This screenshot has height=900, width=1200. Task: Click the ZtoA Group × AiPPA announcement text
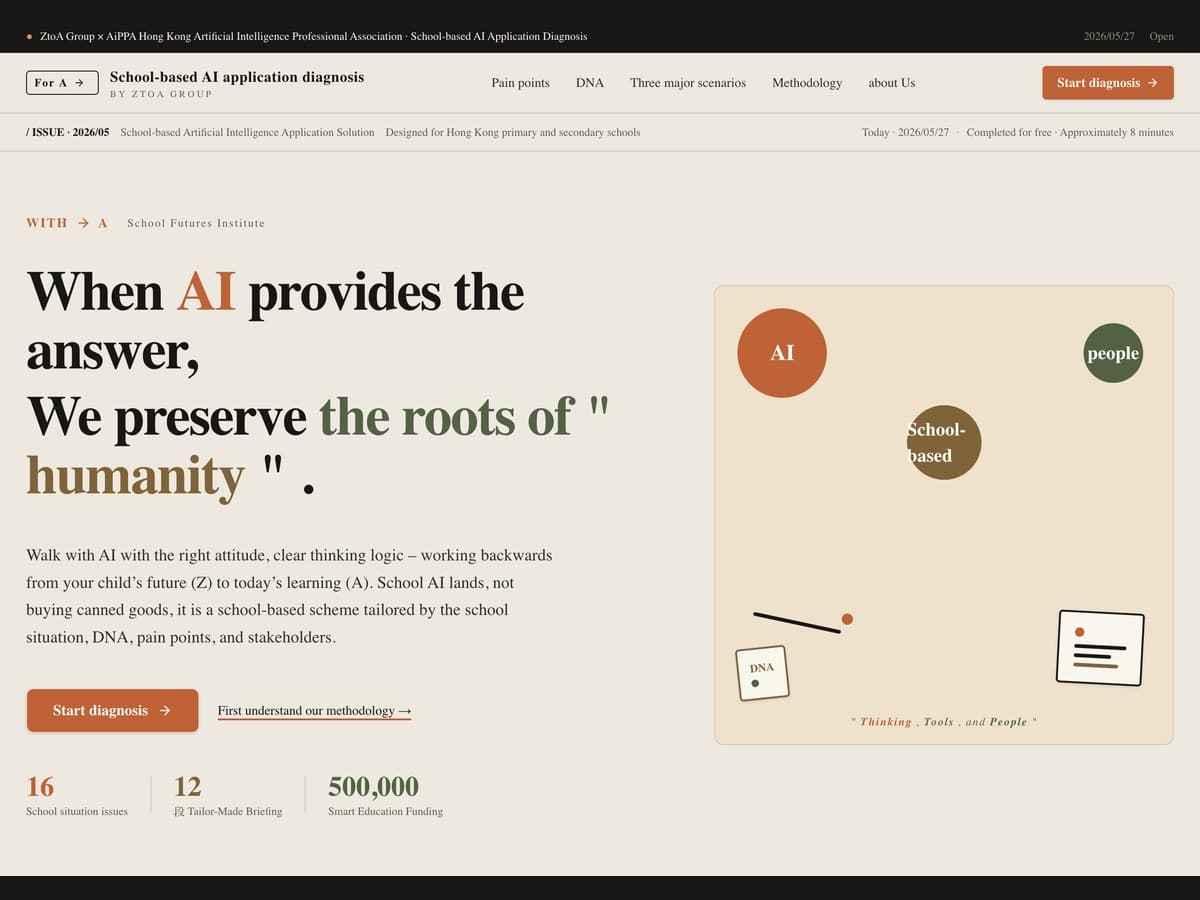pyautogui.click(x=313, y=36)
